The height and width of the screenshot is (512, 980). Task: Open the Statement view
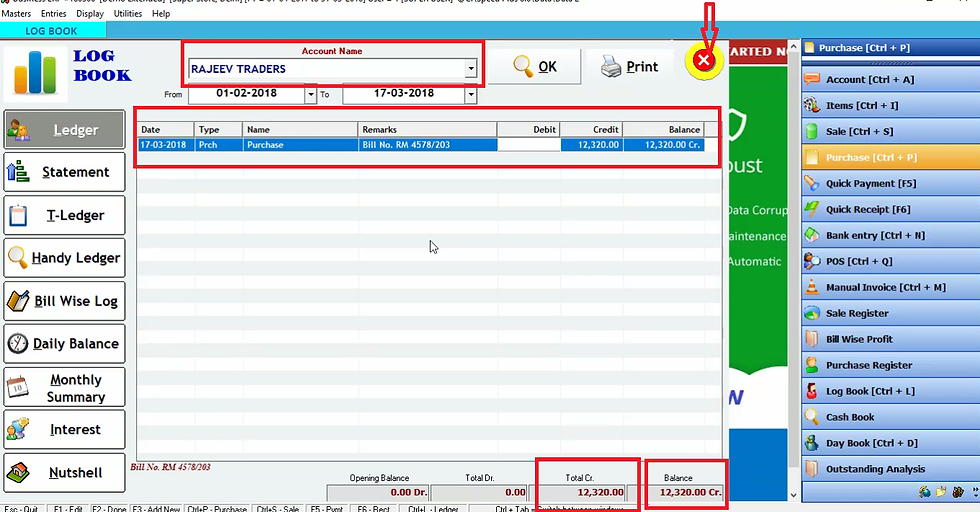[x=64, y=172]
